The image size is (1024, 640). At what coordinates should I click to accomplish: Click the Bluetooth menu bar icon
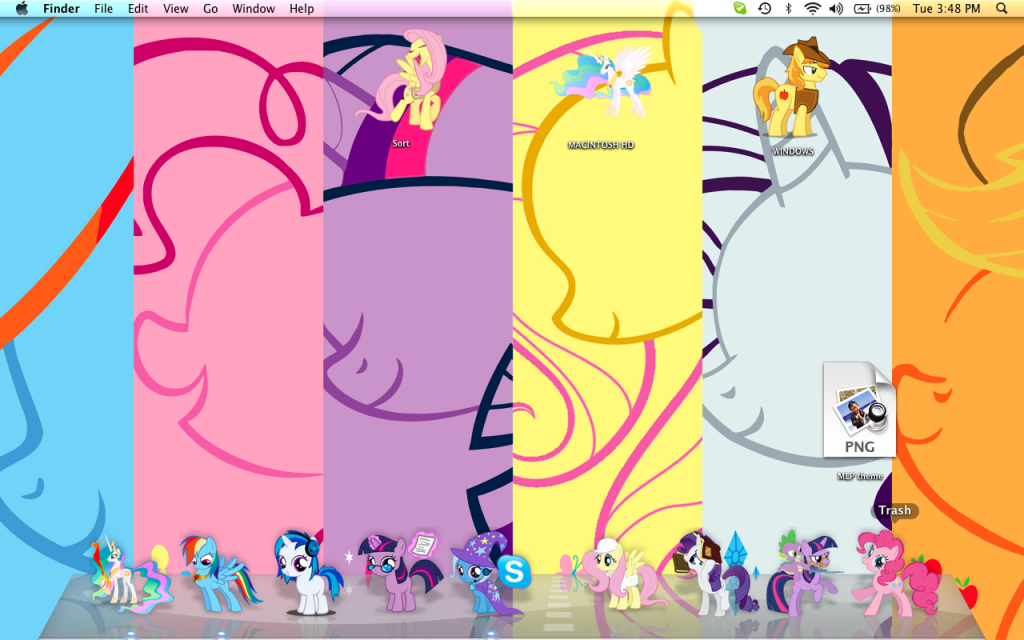(788, 8)
